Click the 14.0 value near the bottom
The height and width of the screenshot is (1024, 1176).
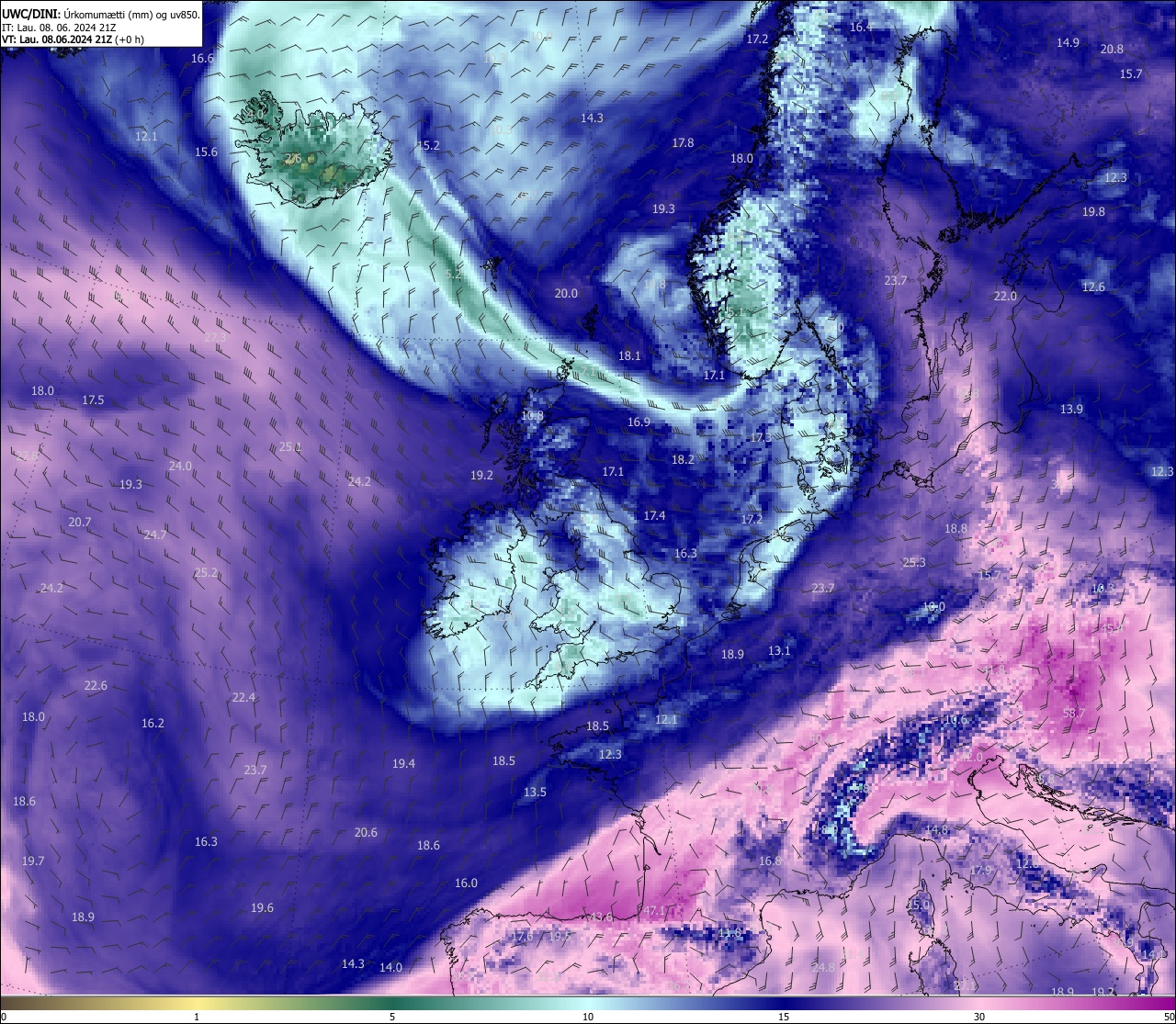pos(390,967)
